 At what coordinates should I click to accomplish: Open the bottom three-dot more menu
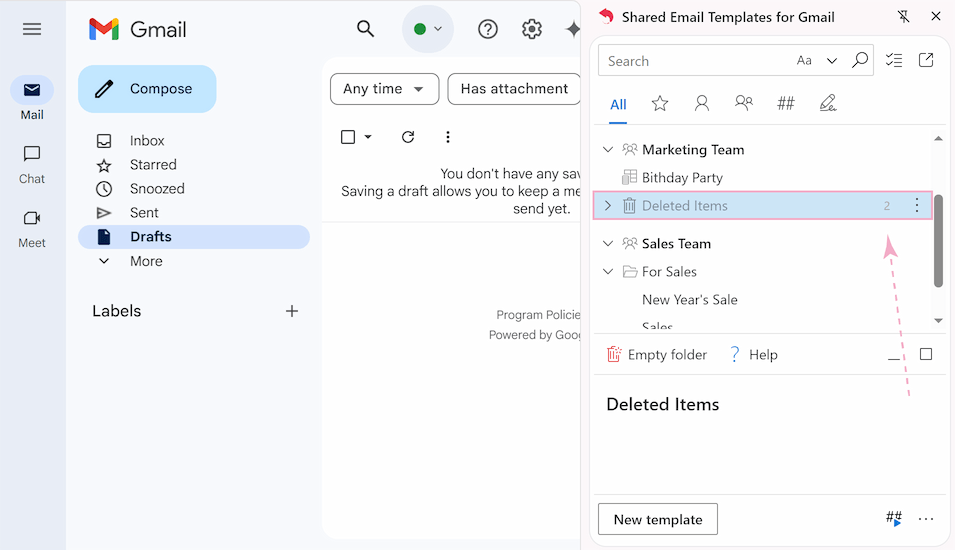926,519
